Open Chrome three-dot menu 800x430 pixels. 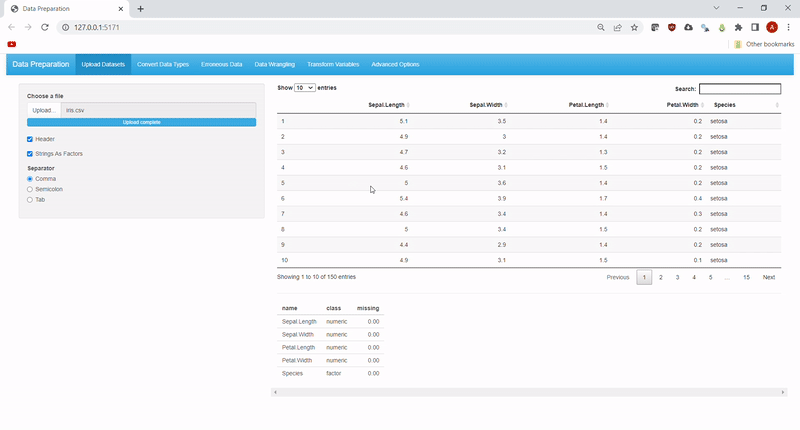tap(788, 28)
